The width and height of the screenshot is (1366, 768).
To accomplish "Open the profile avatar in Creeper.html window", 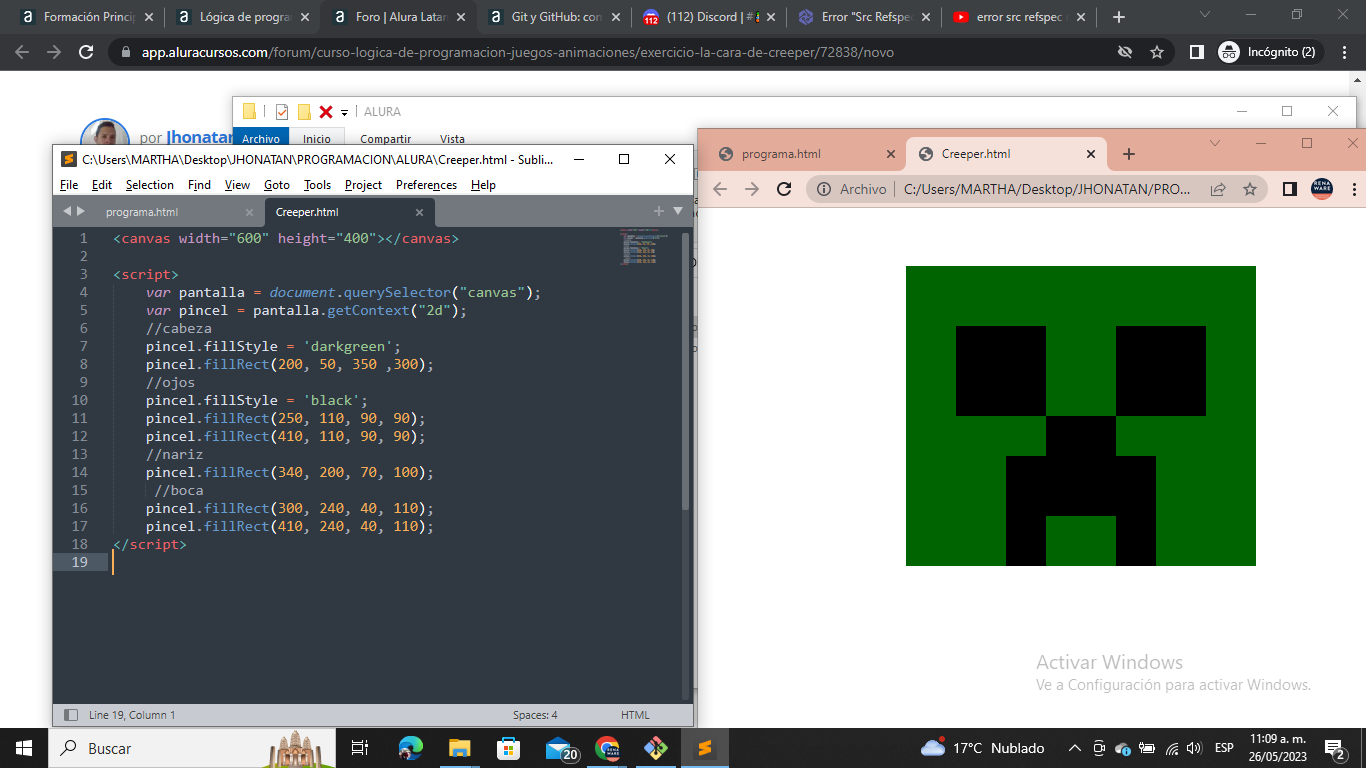I will tap(1322, 189).
